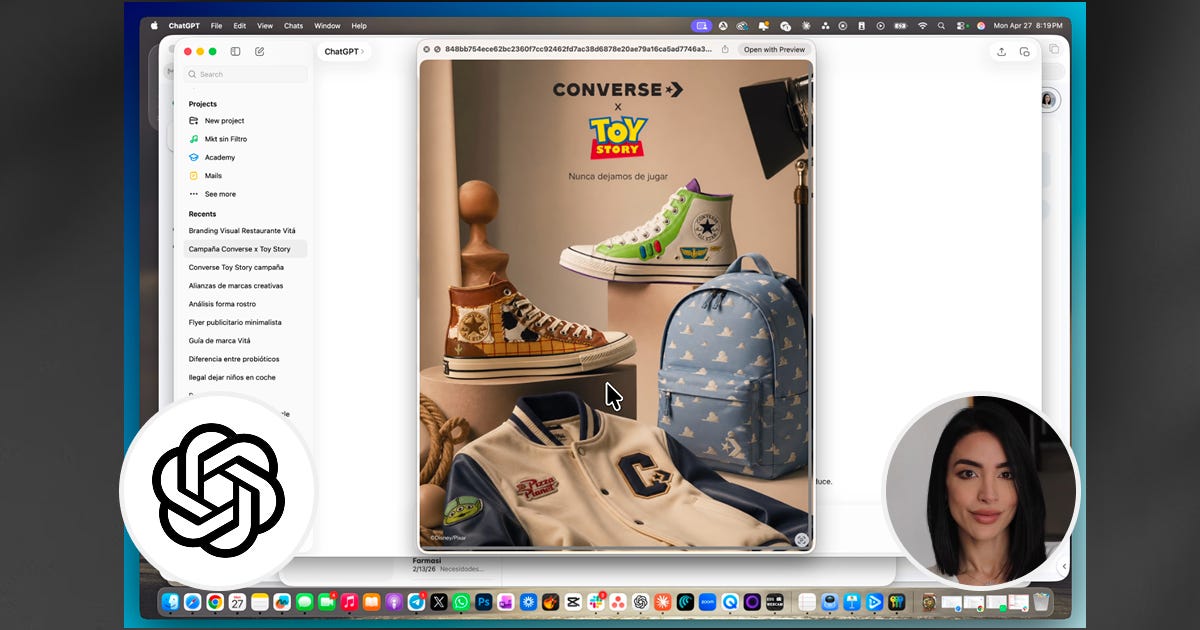Open the View menu

coord(265,25)
